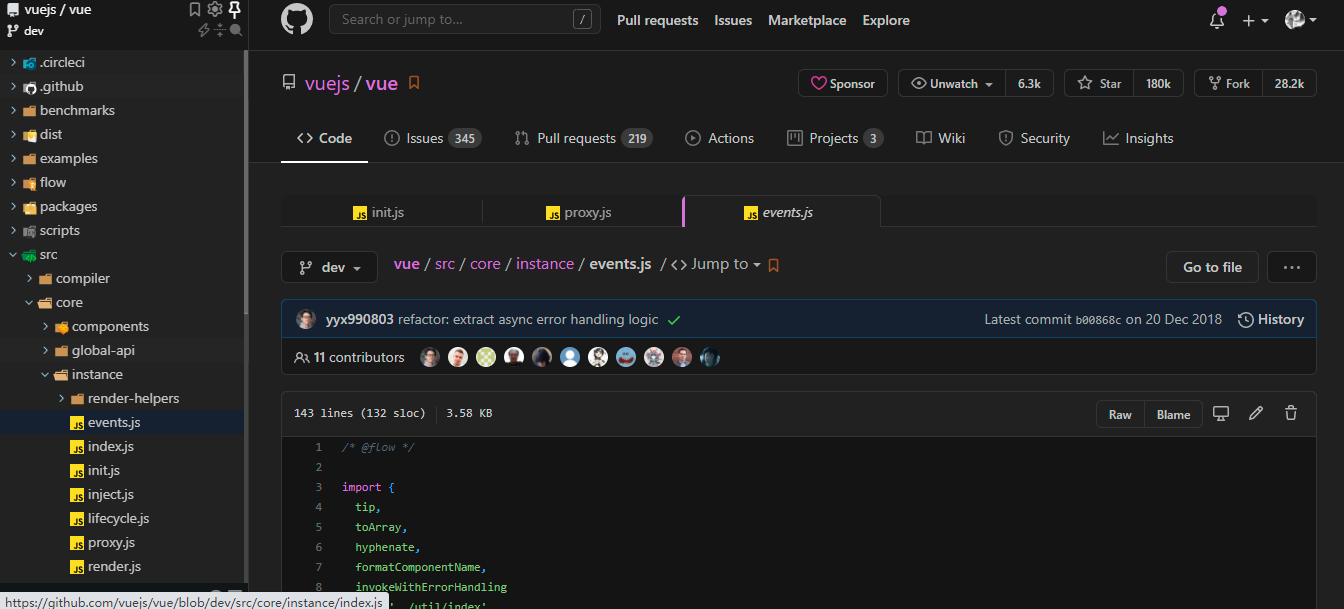The width and height of the screenshot is (1344, 609).
Task: Open Pull requests in the top navigation
Action: pyautogui.click(x=658, y=20)
